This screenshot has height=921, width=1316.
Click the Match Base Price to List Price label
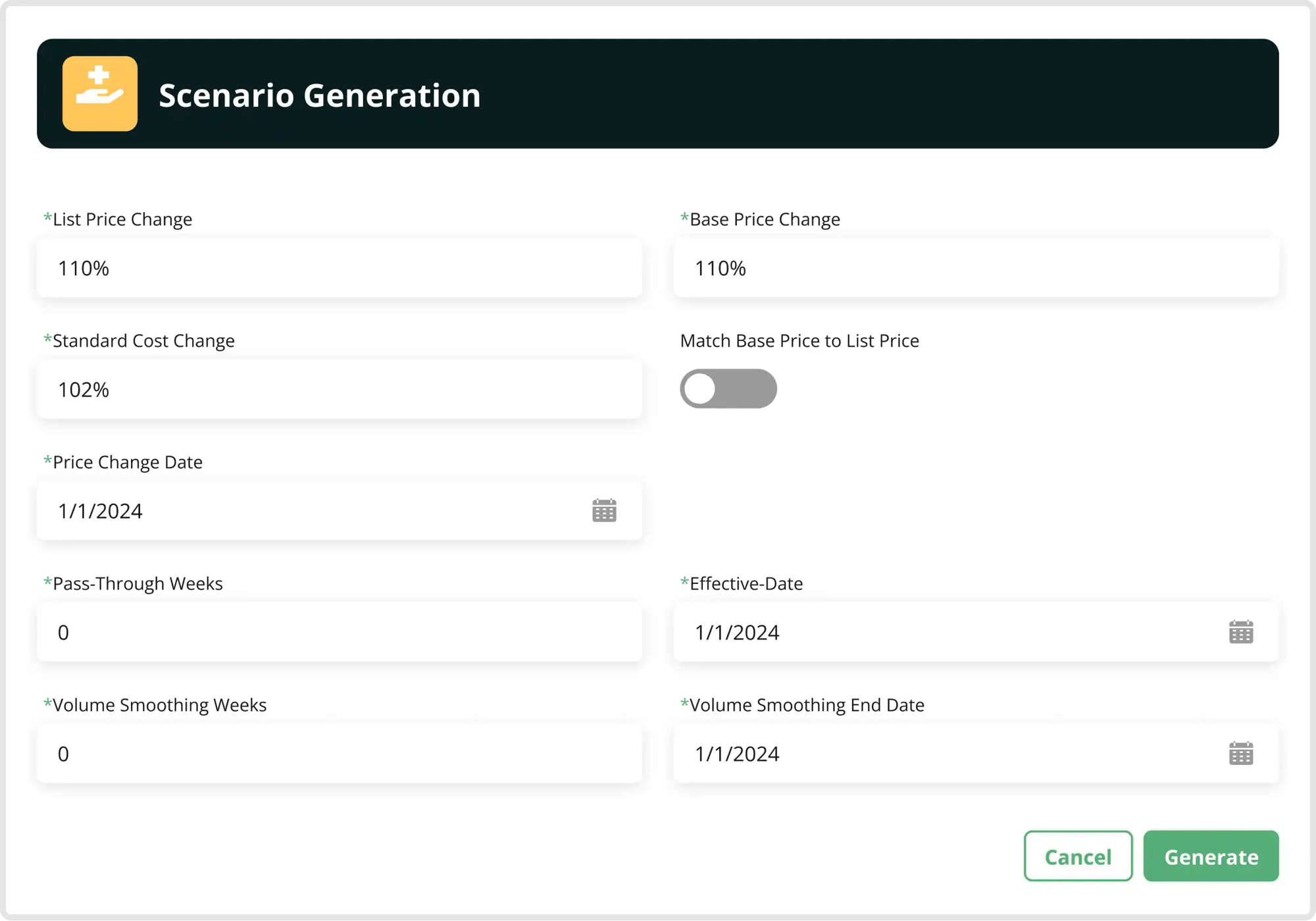tap(799, 341)
